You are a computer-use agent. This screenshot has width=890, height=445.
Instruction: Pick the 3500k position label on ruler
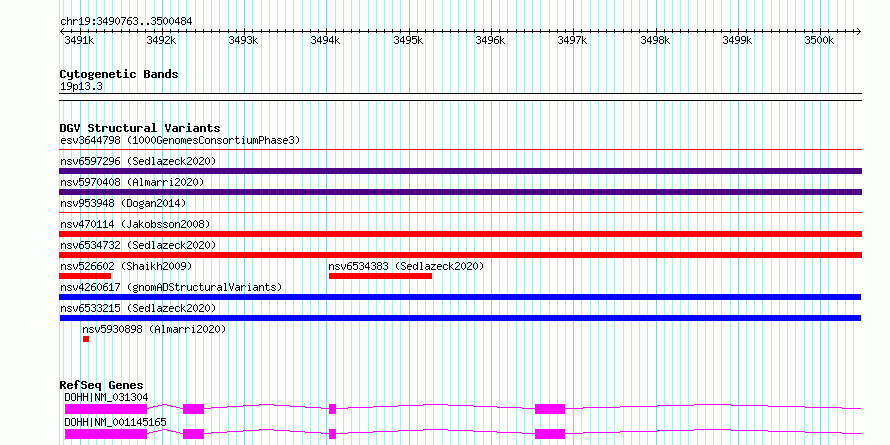(x=820, y=40)
